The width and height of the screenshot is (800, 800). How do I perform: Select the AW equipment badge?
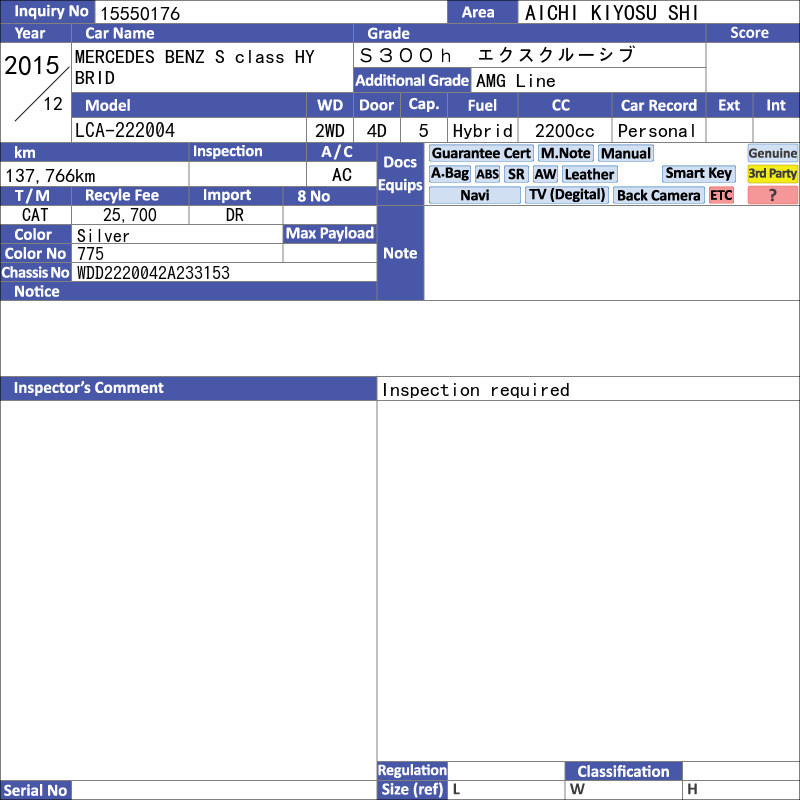tap(545, 174)
